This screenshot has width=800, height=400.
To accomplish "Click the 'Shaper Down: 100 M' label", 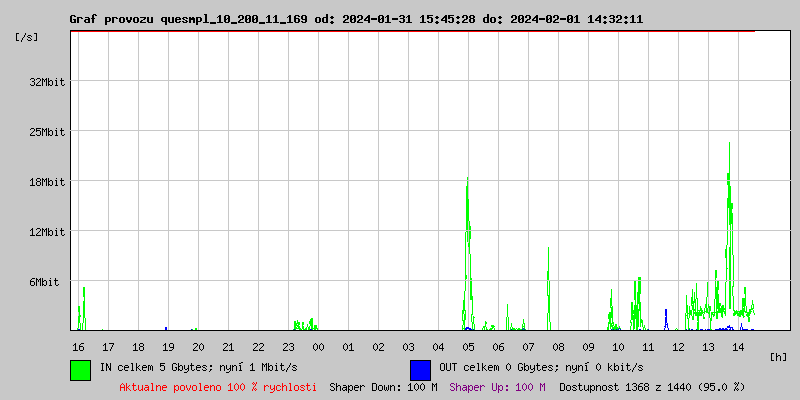I will pos(383,387).
